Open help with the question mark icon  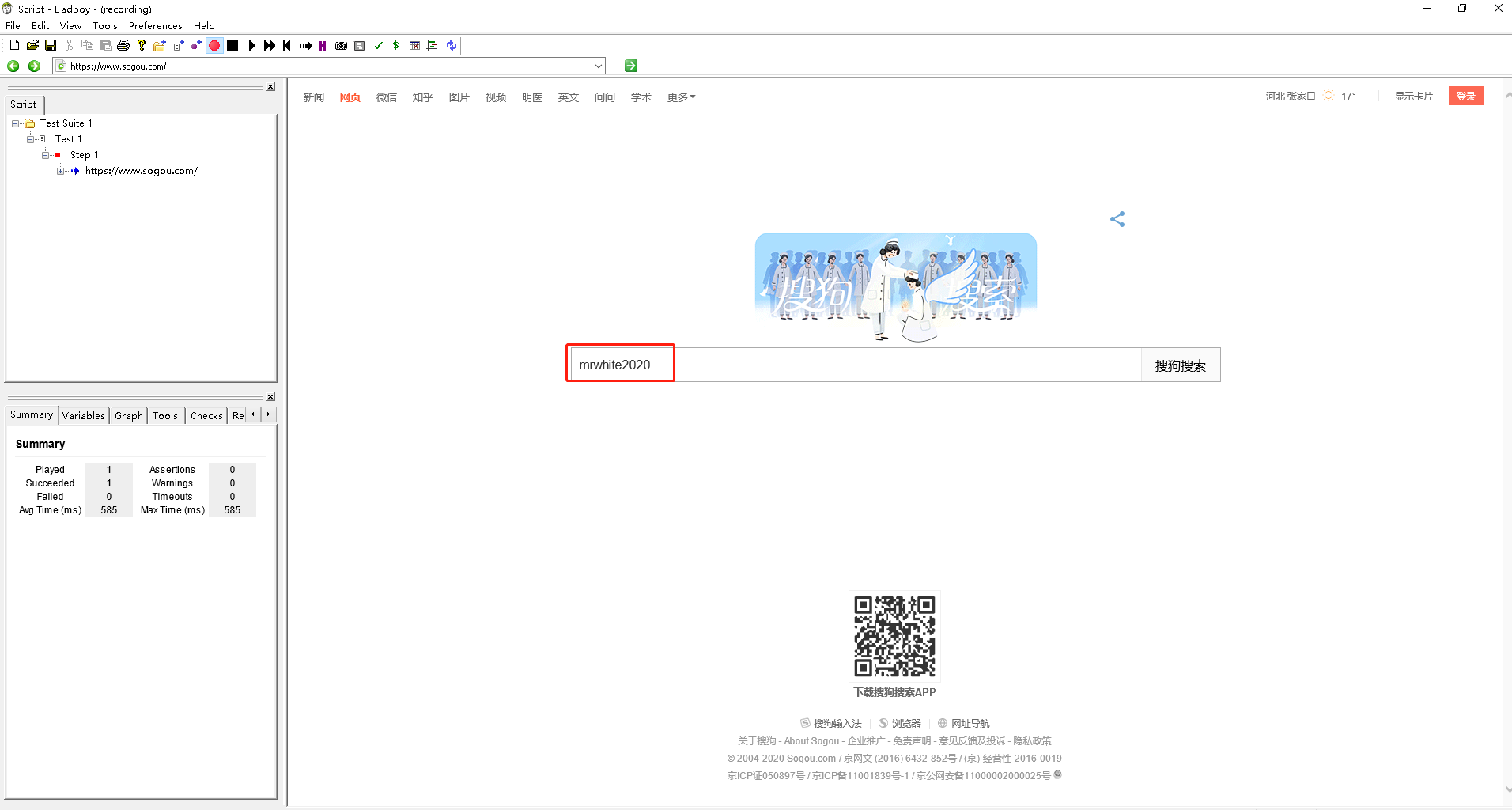pos(142,45)
